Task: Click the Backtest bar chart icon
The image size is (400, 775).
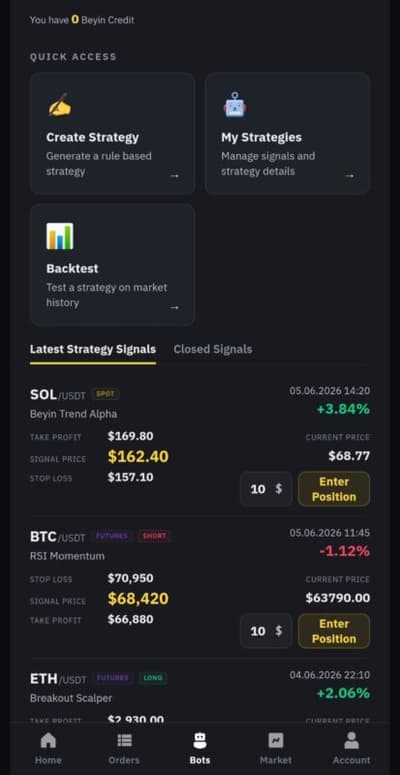Action: coord(59,236)
